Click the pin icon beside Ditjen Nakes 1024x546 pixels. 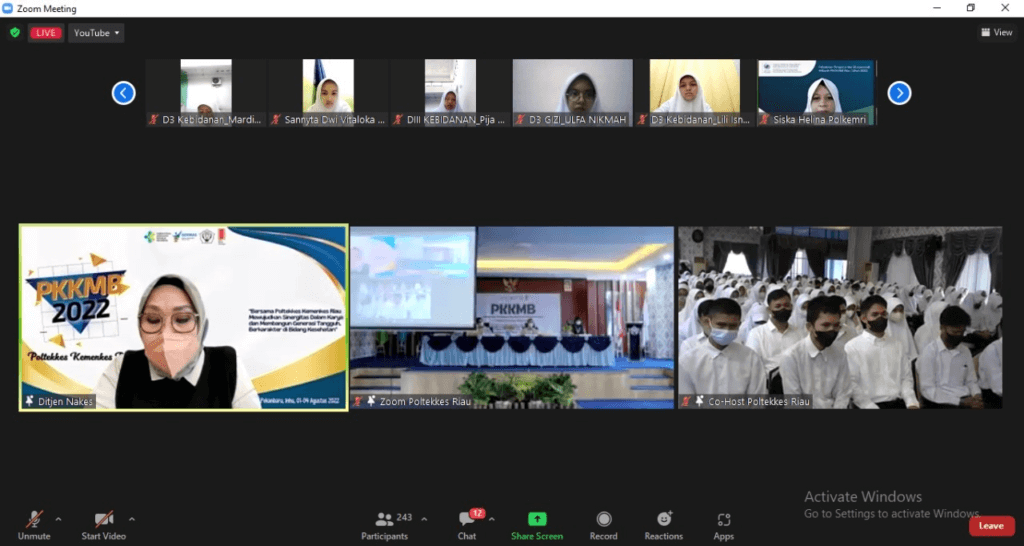[29, 401]
